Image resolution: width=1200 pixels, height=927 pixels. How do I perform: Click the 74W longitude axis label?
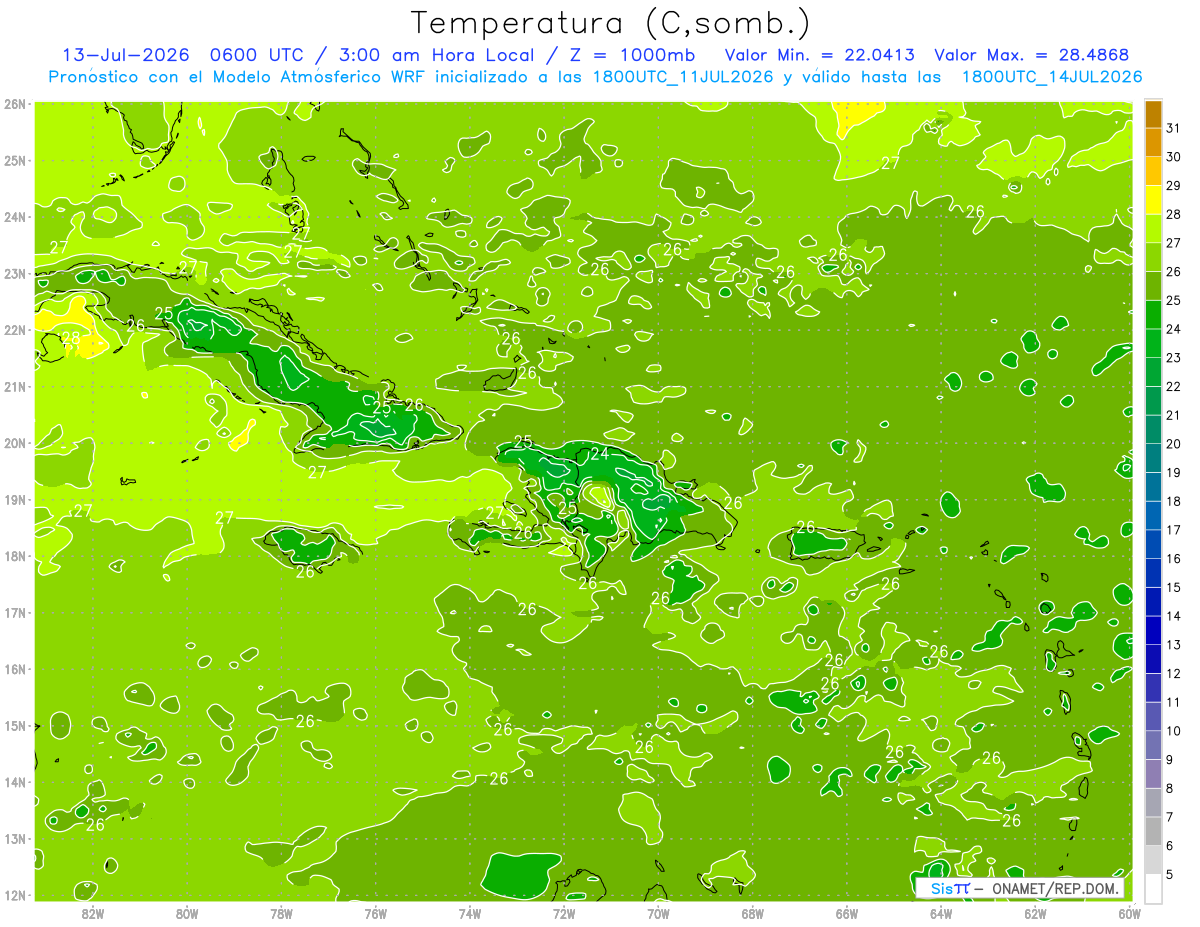click(x=470, y=913)
